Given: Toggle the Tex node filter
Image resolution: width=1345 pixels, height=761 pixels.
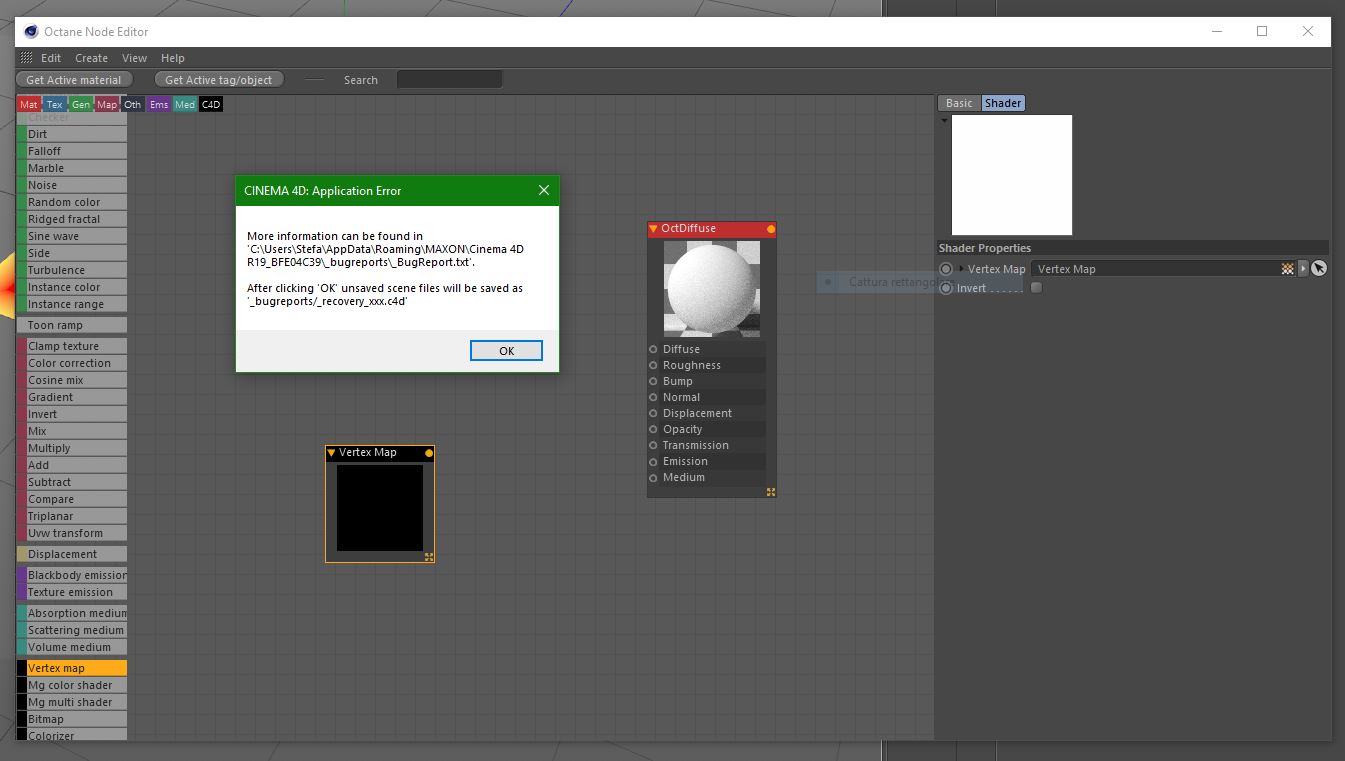Looking at the screenshot, I should tap(55, 104).
